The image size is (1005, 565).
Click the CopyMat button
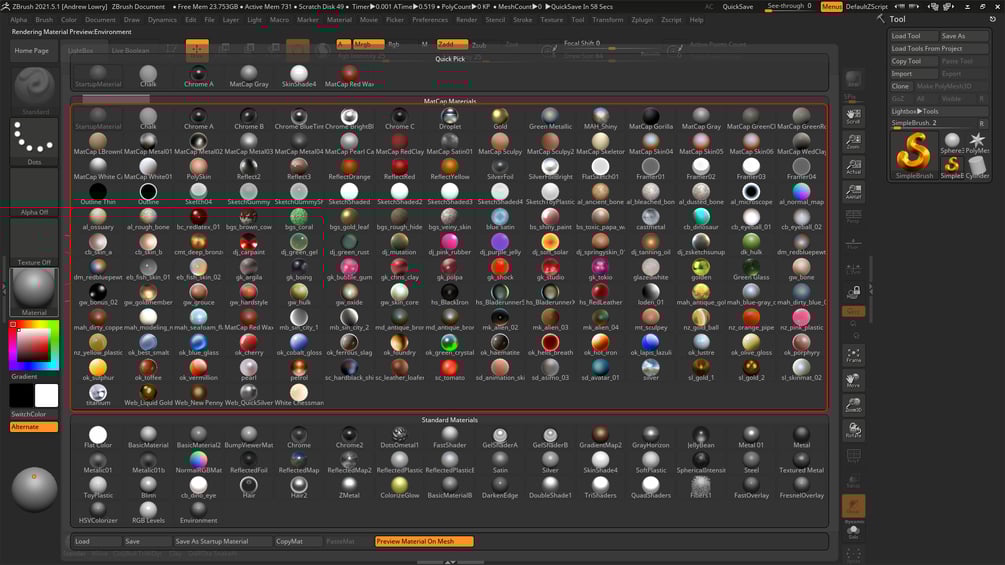297,541
